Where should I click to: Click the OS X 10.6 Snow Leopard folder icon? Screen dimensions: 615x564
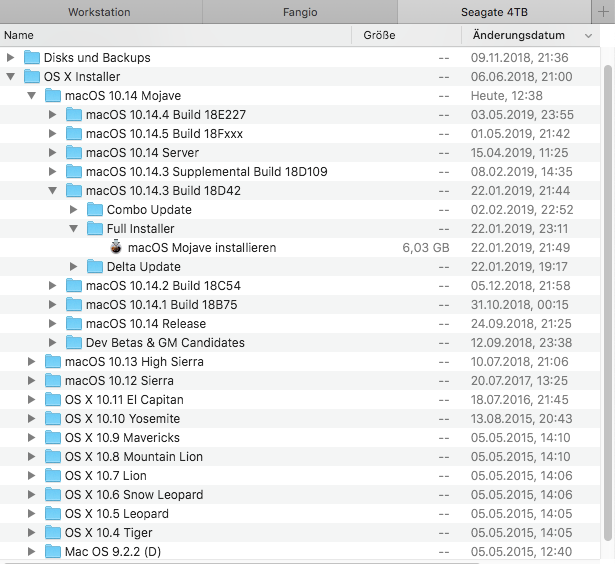click(x=53, y=495)
